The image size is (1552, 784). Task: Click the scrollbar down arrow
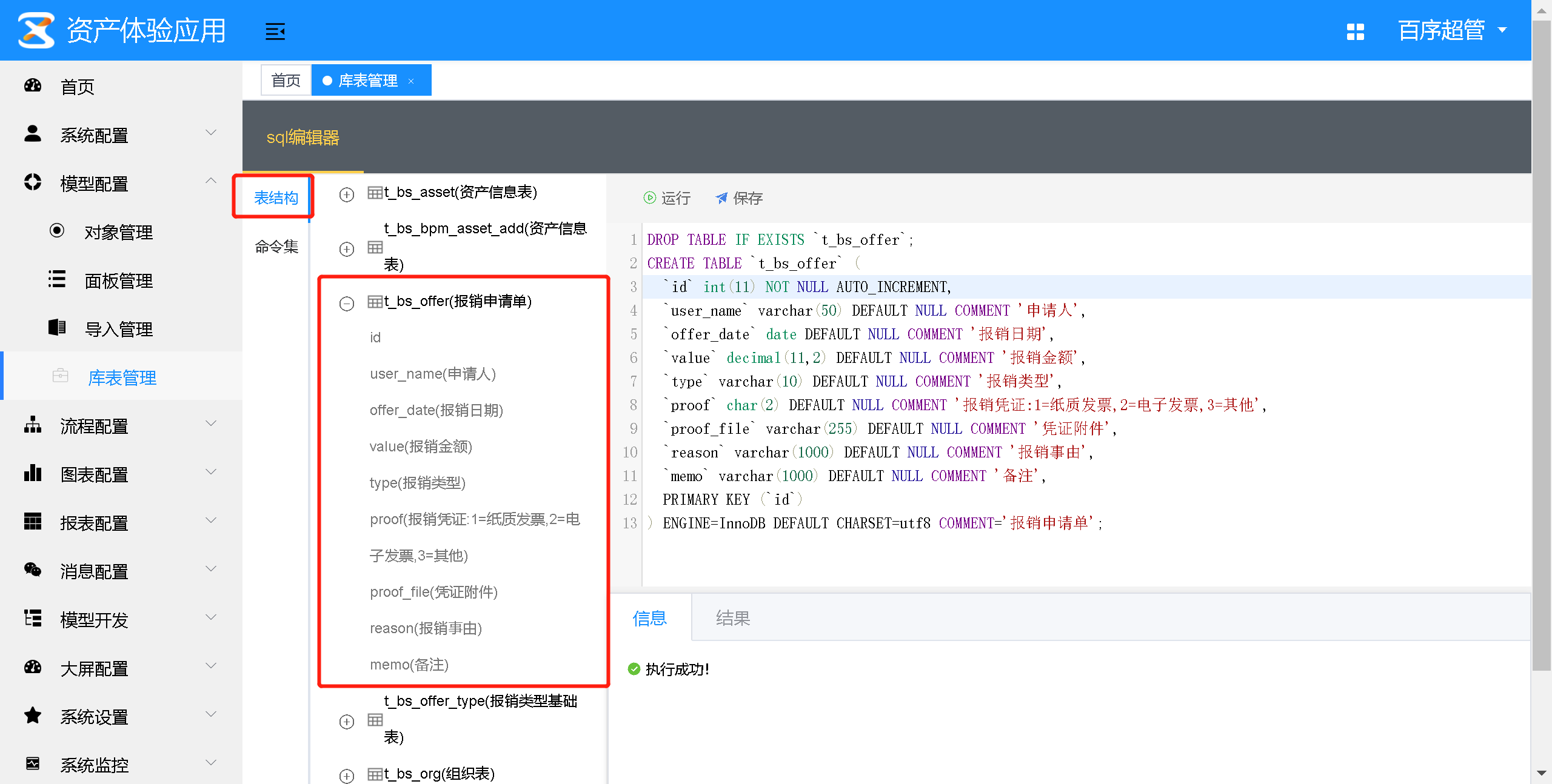click(1541, 774)
